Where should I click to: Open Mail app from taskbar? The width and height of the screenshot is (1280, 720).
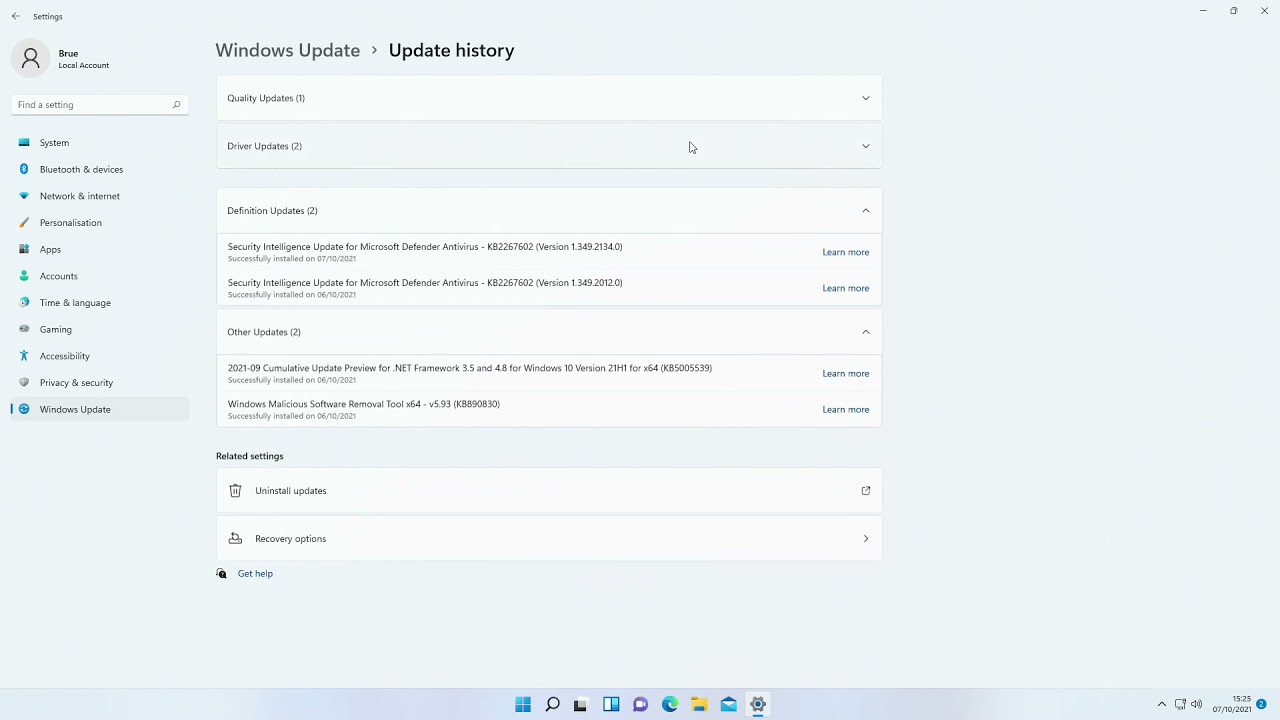click(x=728, y=704)
